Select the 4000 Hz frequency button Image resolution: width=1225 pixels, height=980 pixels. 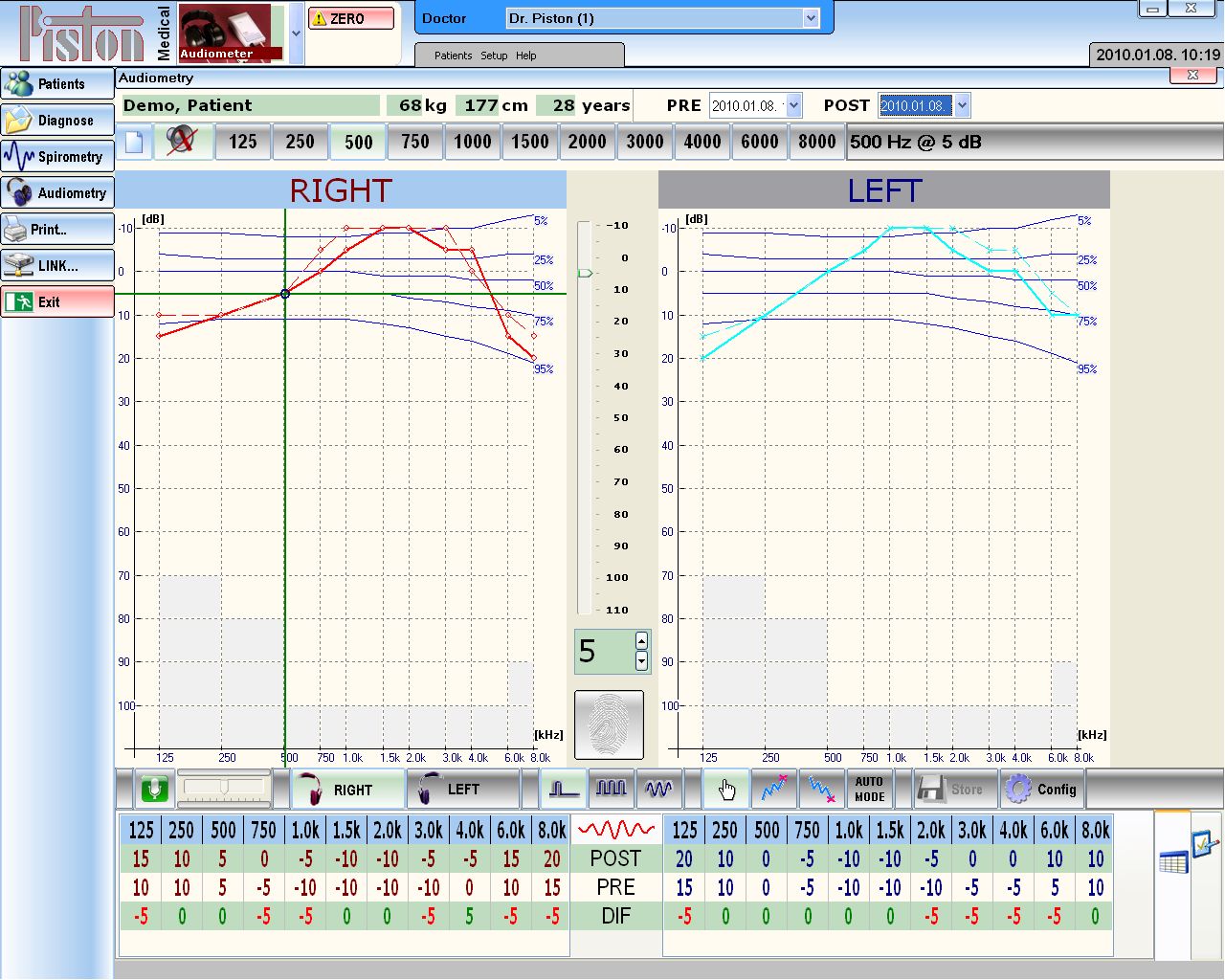click(702, 142)
